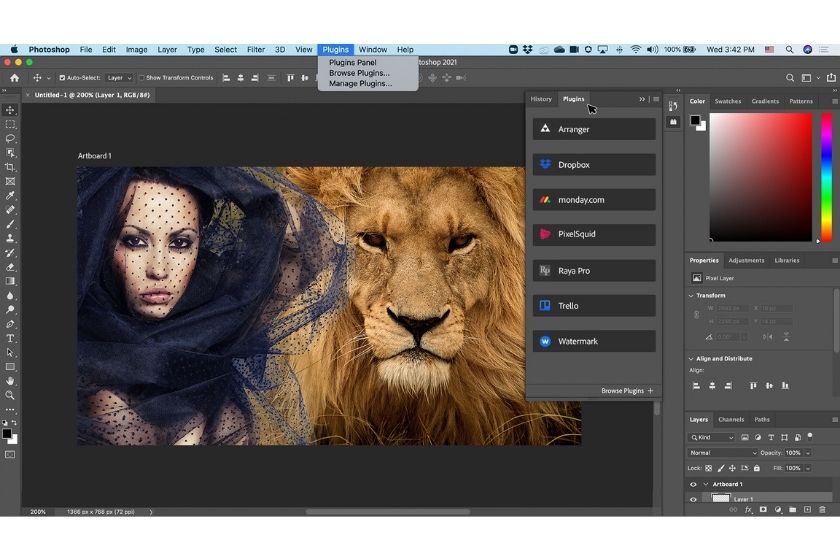Click the Home icon in options bar
The image size is (840, 560).
[x=14, y=77]
